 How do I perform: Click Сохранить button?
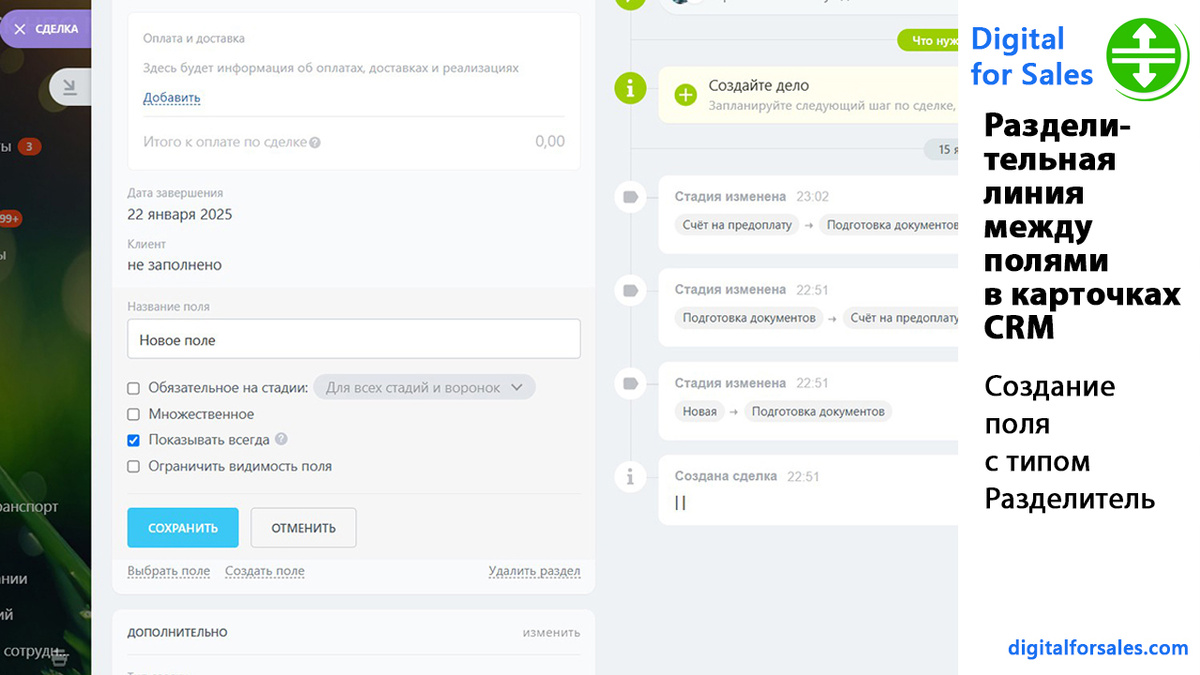(x=183, y=528)
